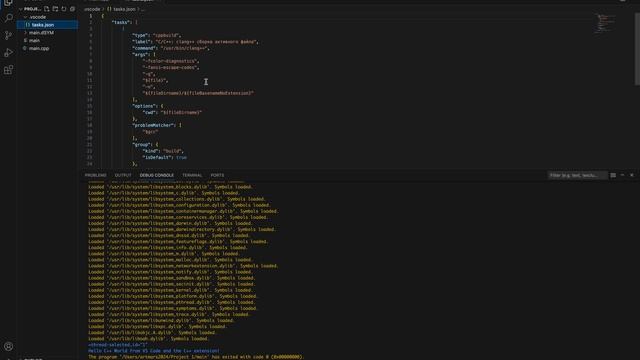Click the "args" key on line 7
The height and width of the screenshot is (360, 640).
click(x=140, y=54)
